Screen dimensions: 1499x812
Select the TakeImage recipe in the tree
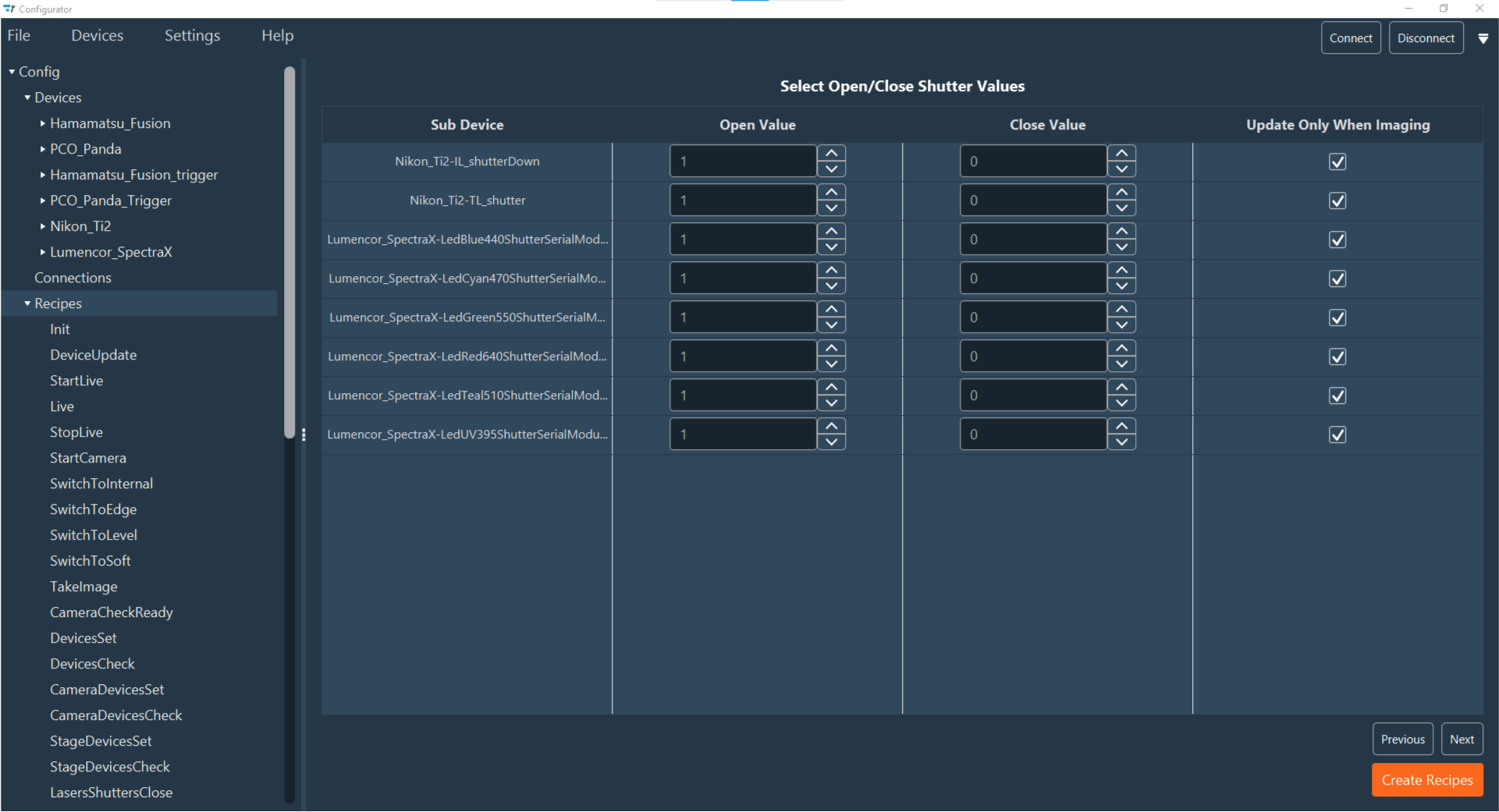click(83, 587)
